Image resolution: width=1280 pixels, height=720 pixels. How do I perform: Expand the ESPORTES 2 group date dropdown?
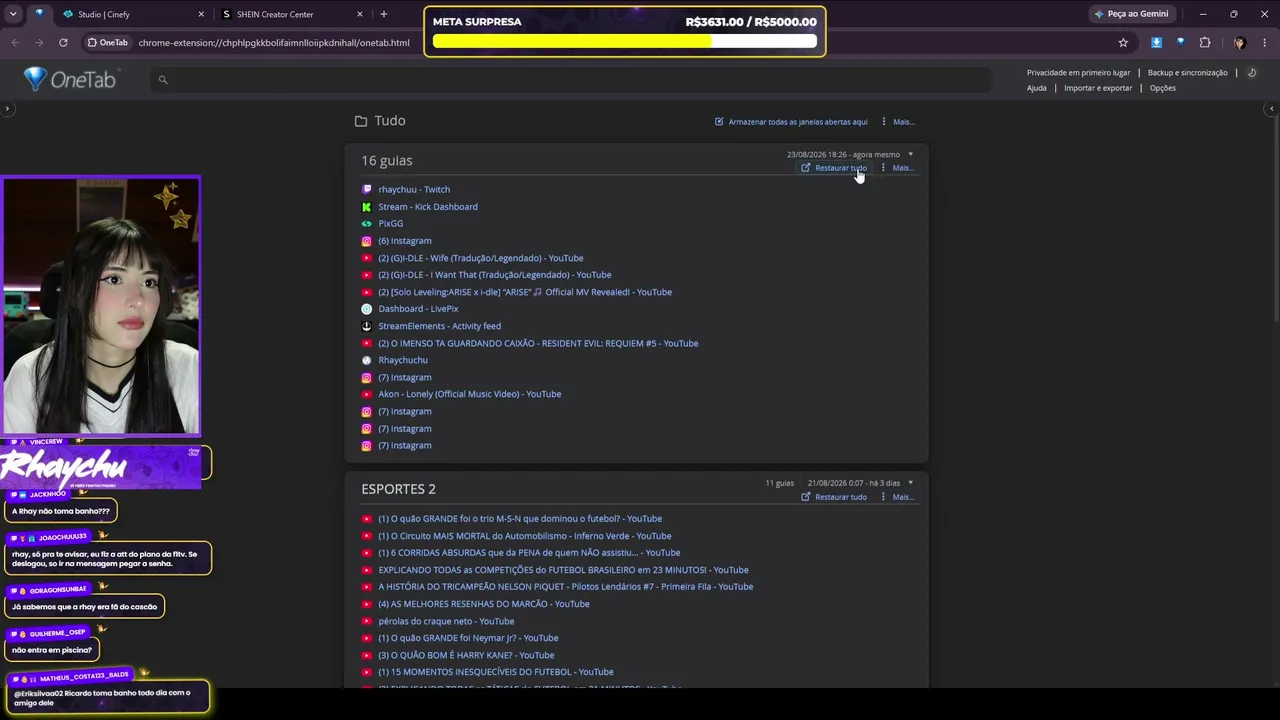910,483
